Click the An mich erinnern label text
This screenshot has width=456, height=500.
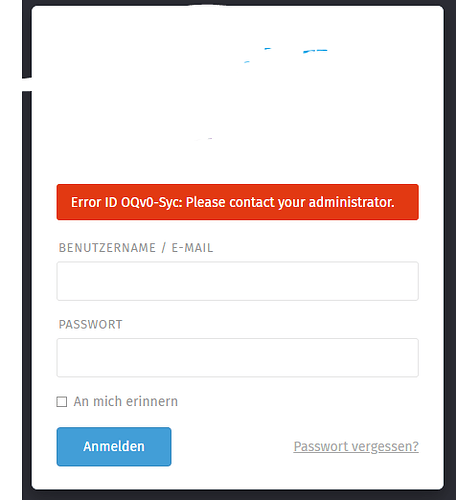[126, 402]
